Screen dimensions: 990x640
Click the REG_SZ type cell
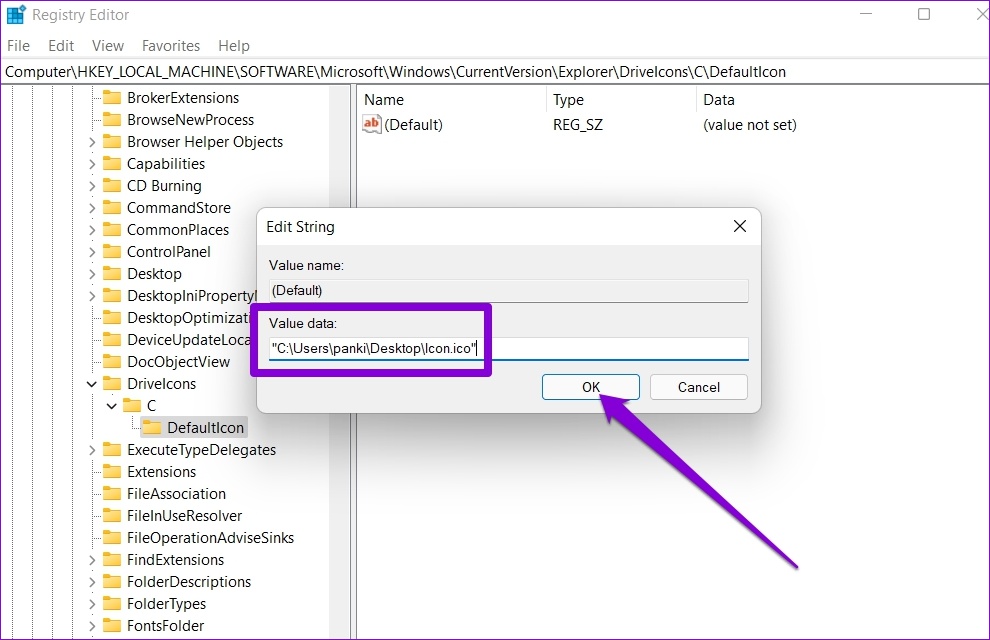pos(578,124)
